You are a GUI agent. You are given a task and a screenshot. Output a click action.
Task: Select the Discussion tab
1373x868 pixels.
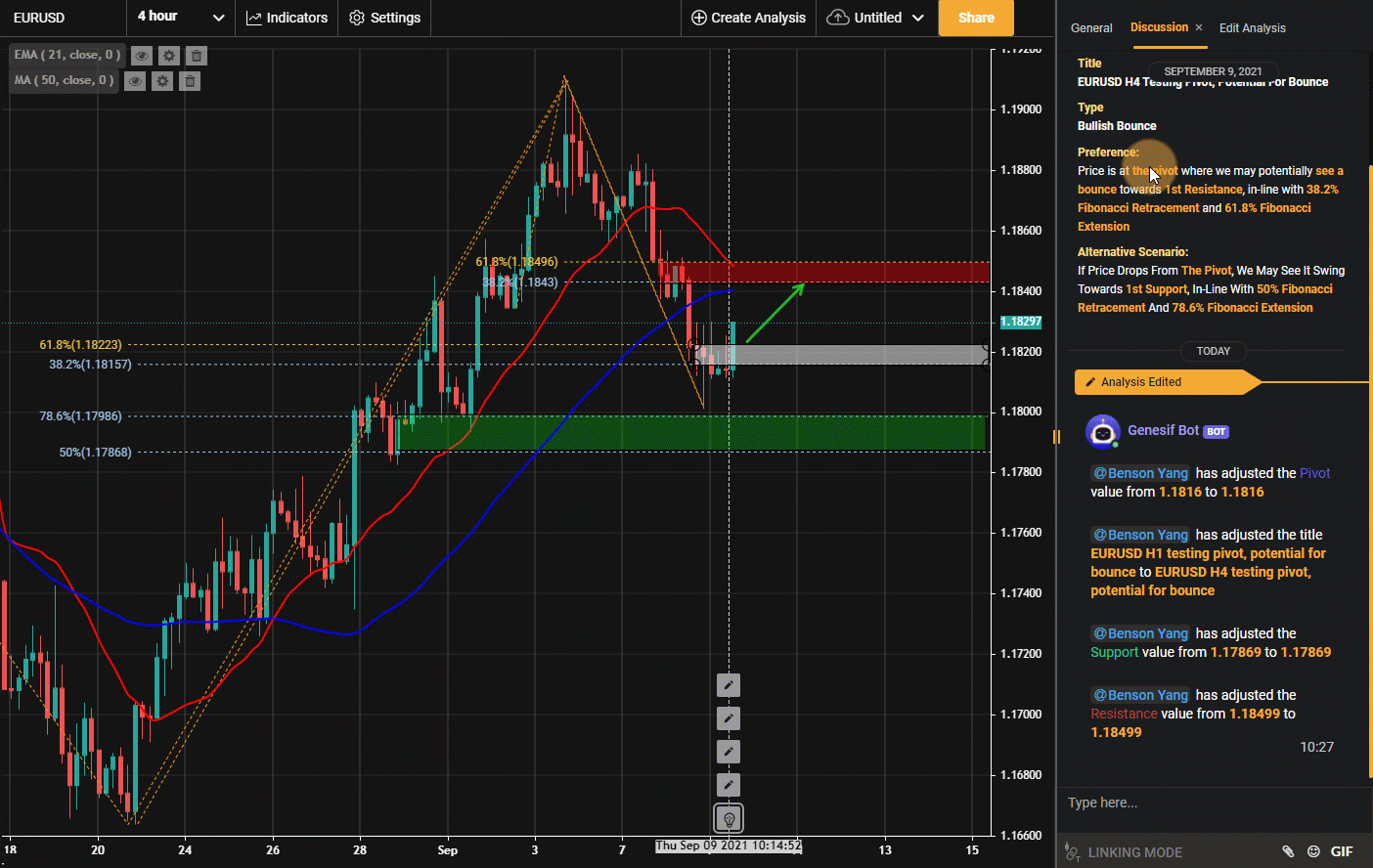pyautogui.click(x=1159, y=27)
